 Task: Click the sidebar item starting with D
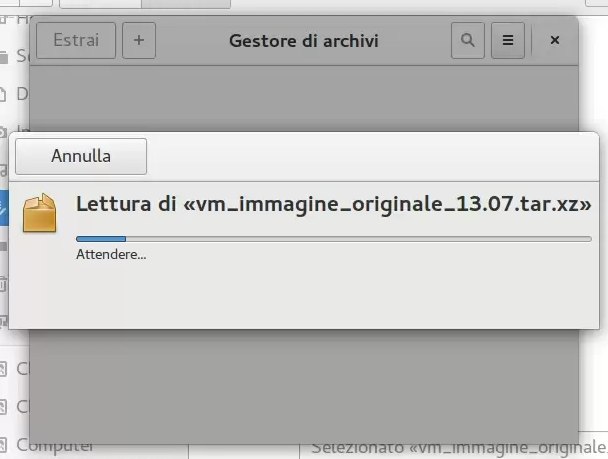click(19, 93)
